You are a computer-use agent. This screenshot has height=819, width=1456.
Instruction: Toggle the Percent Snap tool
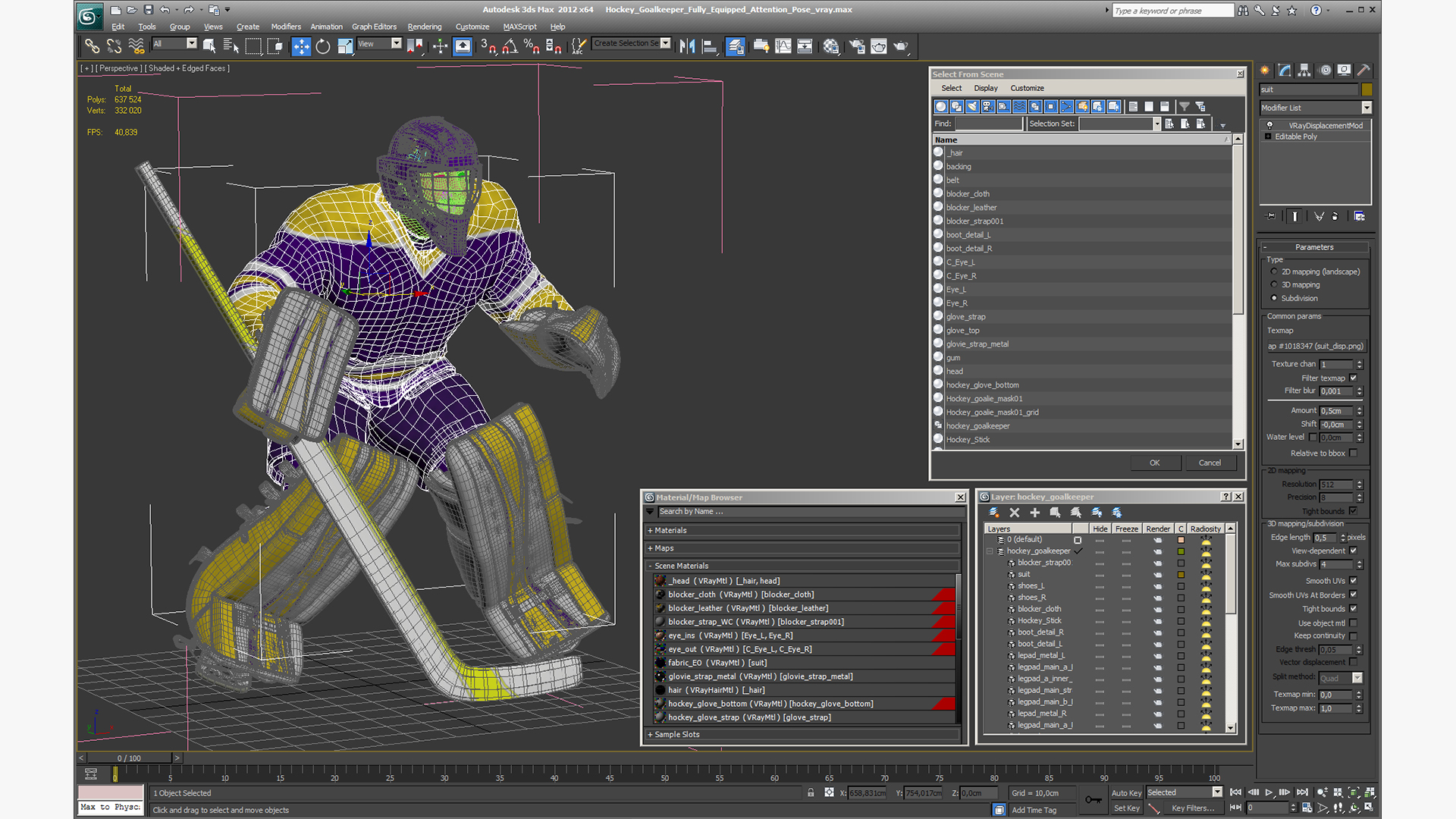point(532,46)
